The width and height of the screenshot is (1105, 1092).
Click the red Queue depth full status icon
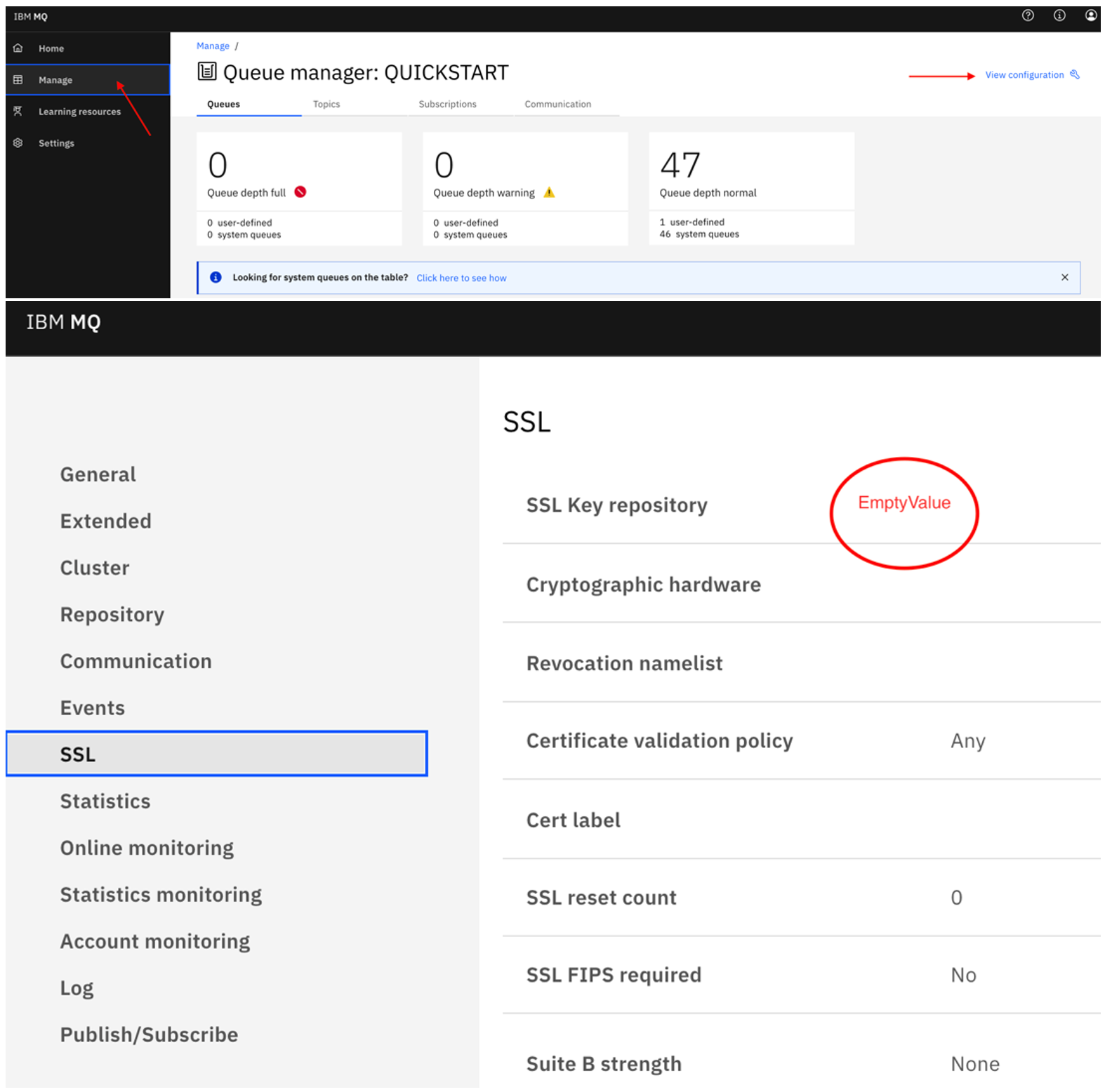(x=300, y=192)
